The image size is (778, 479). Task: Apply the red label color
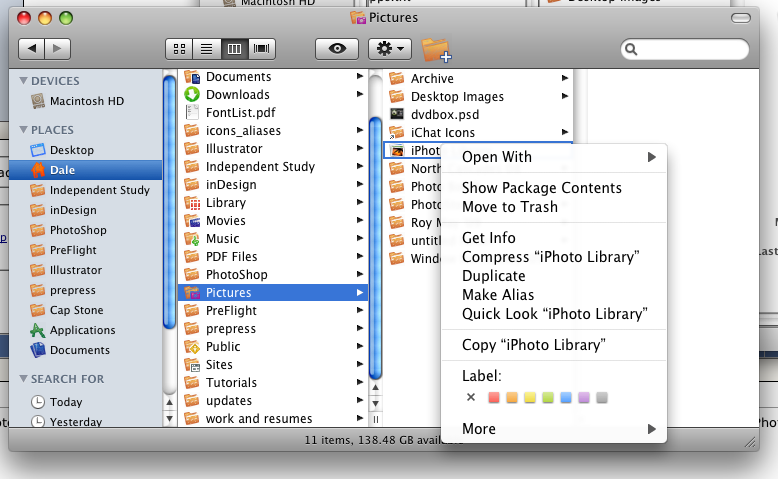click(x=494, y=397)
